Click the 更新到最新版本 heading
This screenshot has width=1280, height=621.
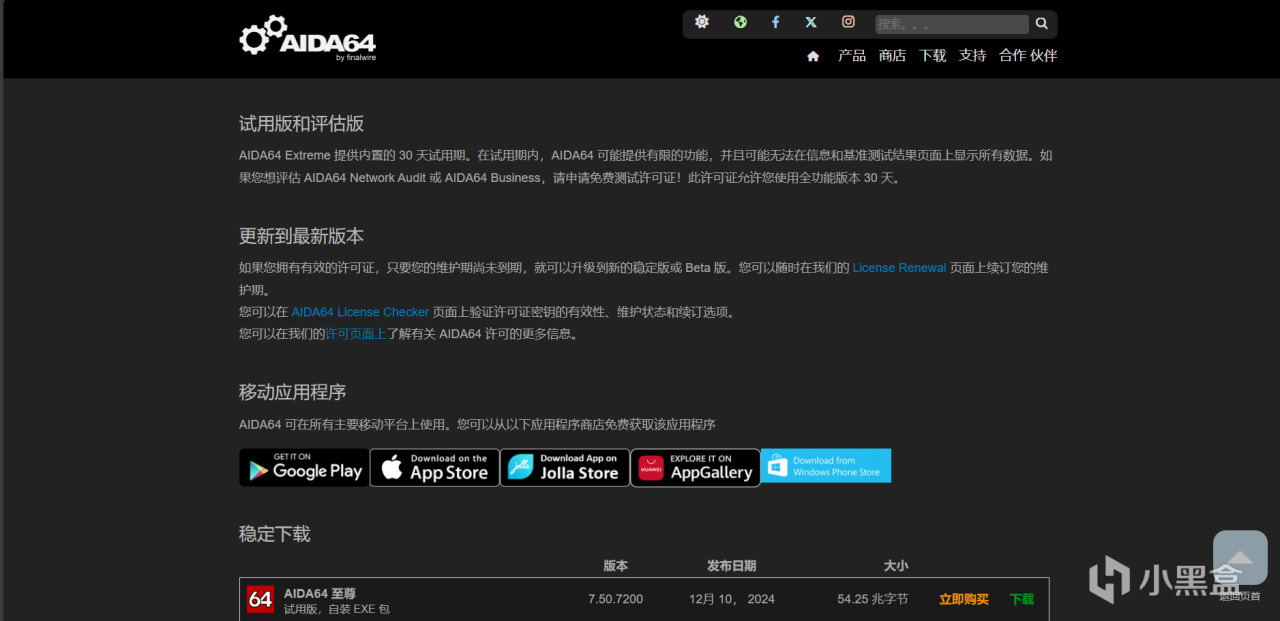point(301,236)
